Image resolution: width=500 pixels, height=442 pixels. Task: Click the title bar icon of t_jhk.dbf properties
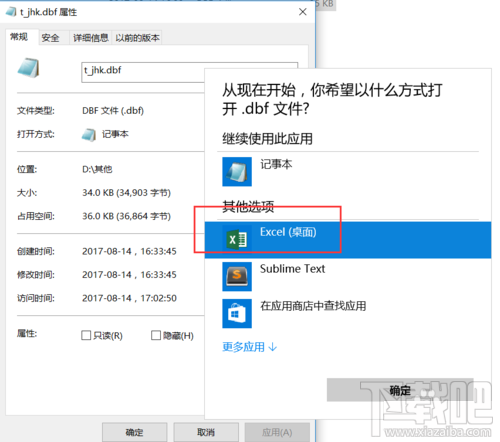click(x=11, y=12)
